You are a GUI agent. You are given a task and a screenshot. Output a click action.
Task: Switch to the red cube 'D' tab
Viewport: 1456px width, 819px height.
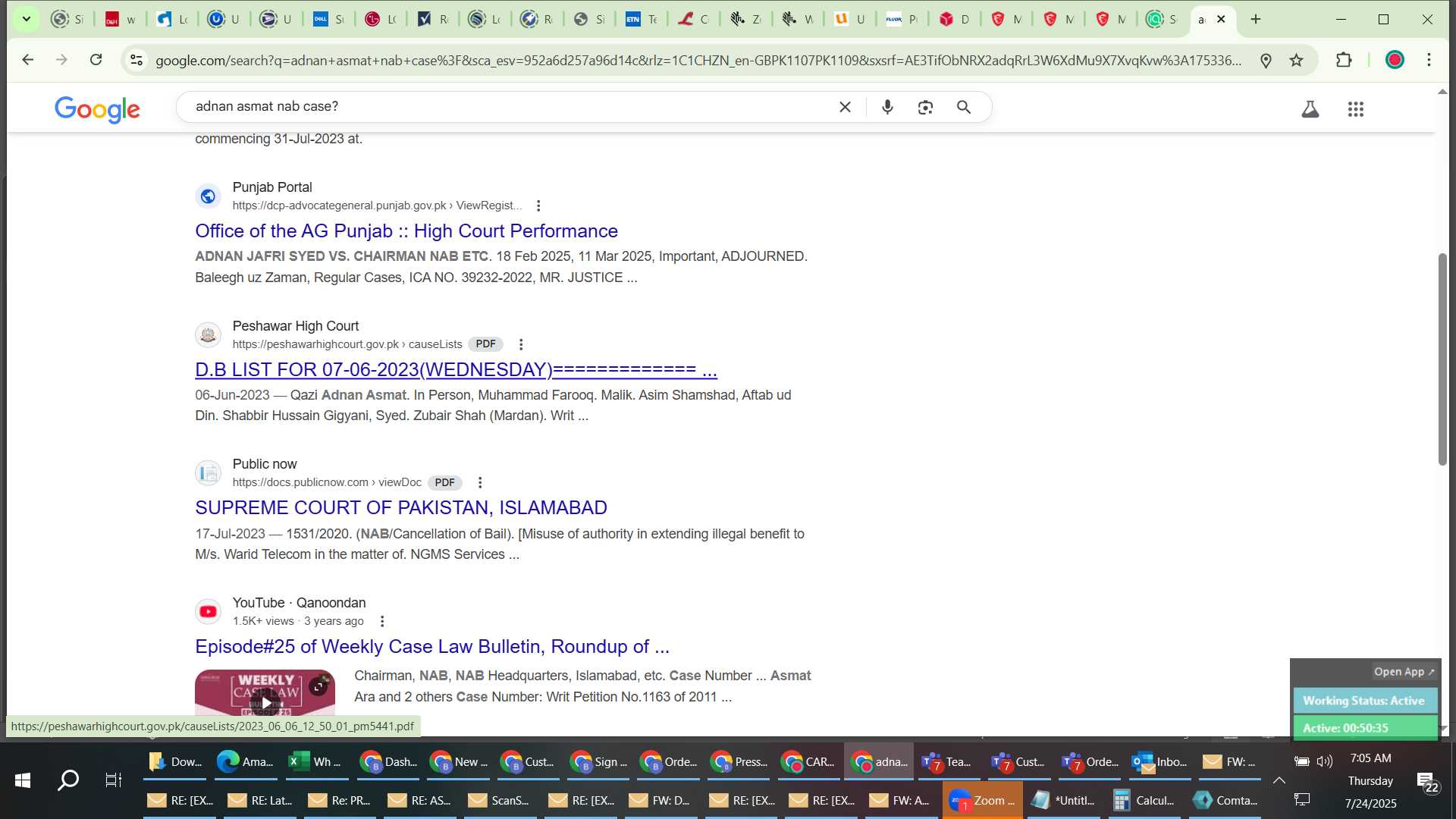pyautogui.click(x=955, y=20)
